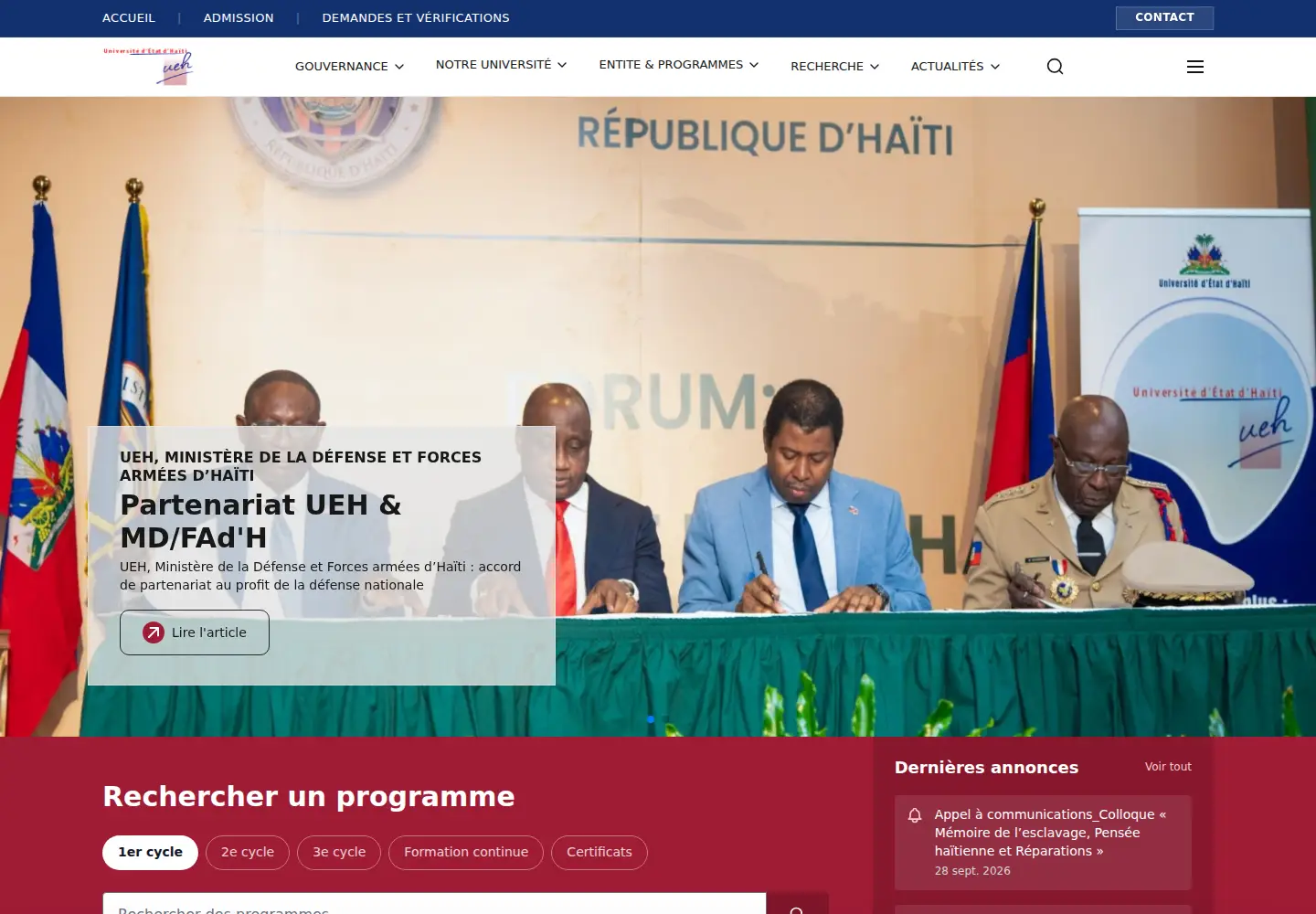Screen dimensions: 1316x914
Task: Select the 2e cycle tab
Action: [x=248, y=853]
